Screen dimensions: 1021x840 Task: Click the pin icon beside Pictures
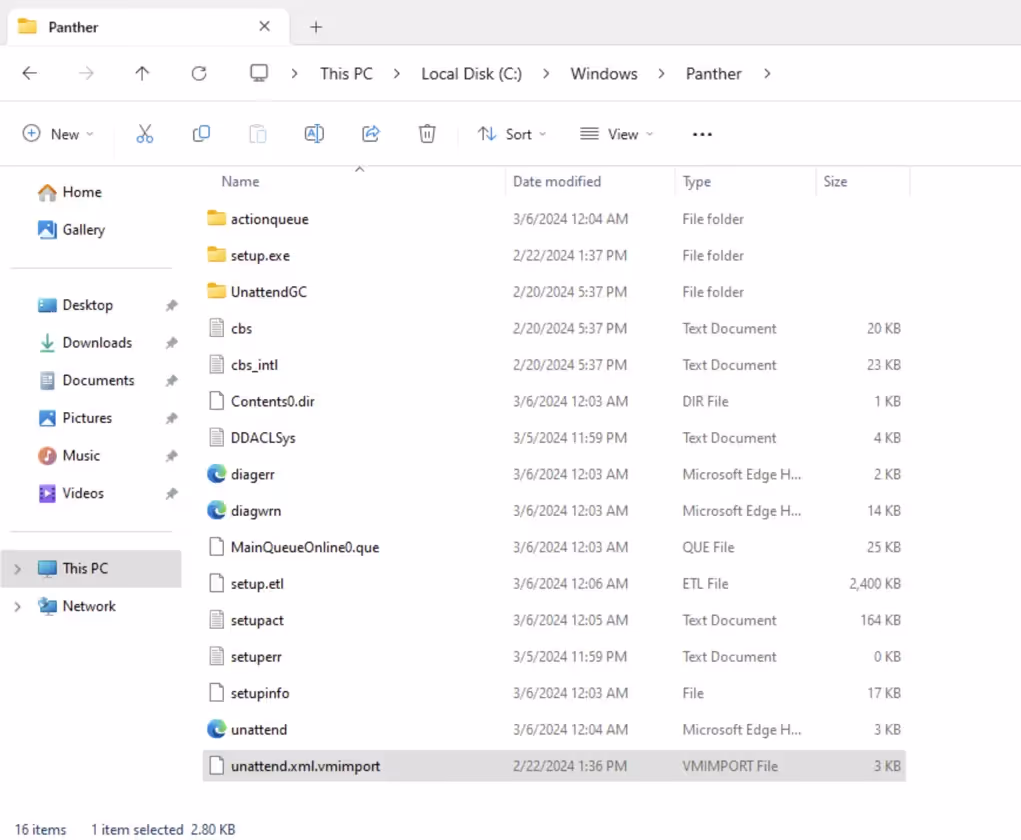click(x=171, y=418)
